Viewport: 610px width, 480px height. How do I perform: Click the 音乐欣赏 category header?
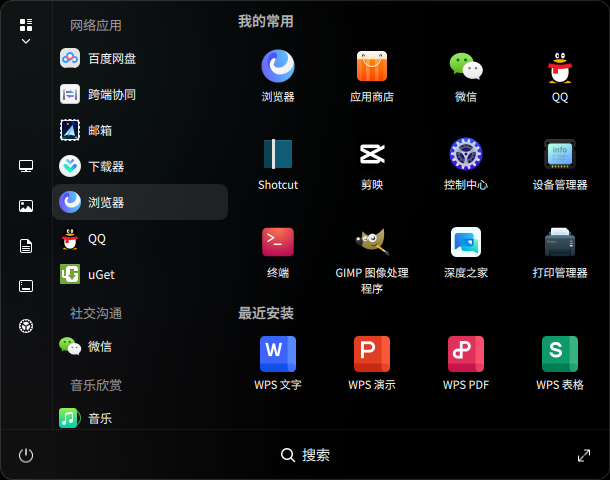pos(96,385)
